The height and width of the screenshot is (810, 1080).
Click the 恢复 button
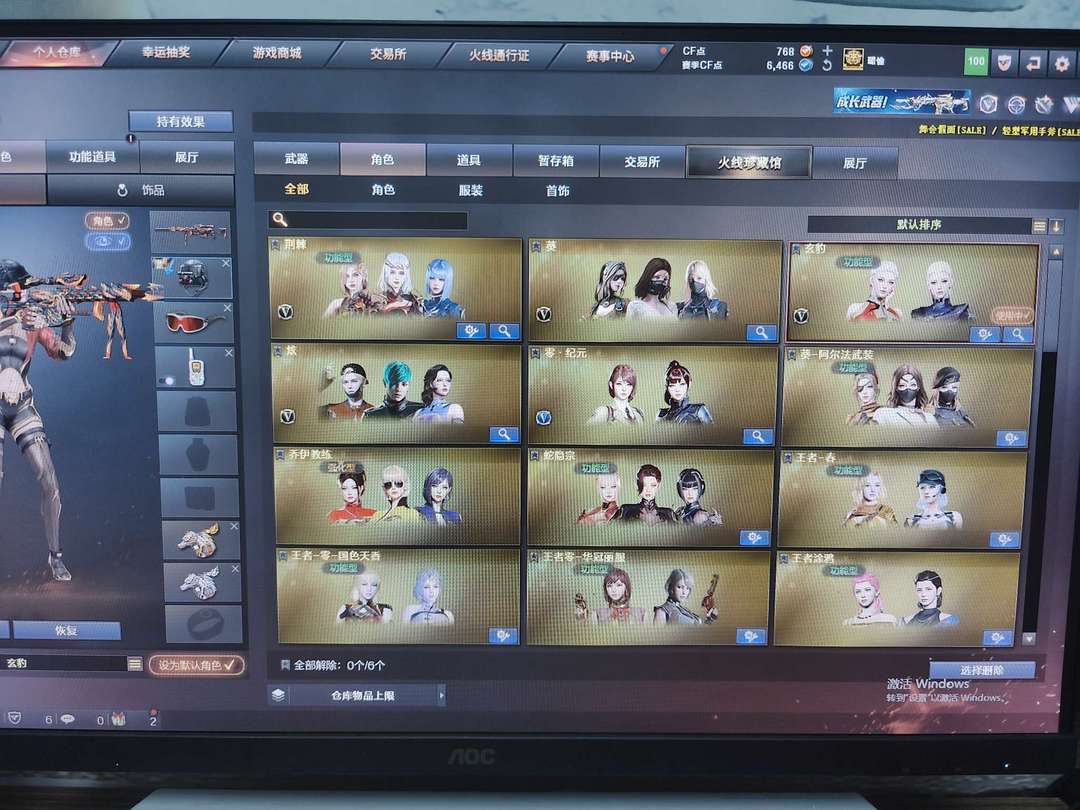coord(66,630)
